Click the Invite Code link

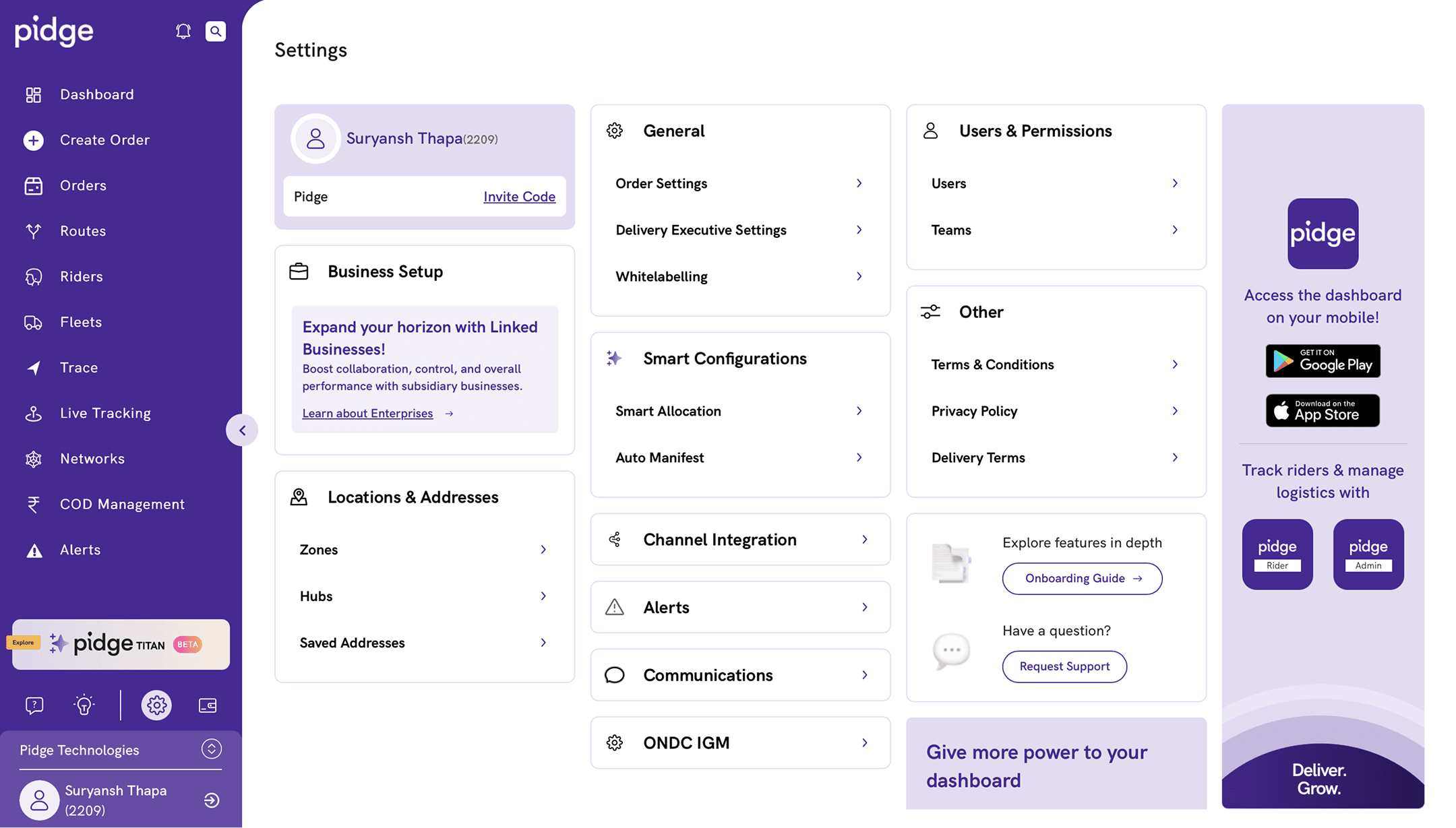pos(519,197)
